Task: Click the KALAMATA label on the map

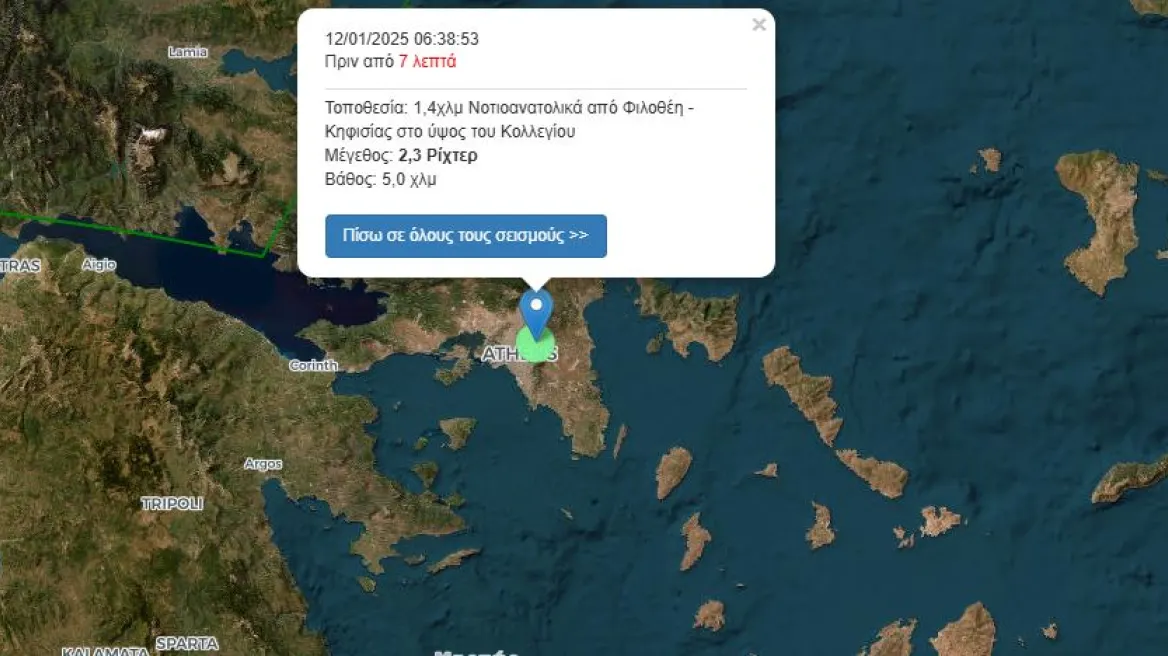Action: click(104, 651)
